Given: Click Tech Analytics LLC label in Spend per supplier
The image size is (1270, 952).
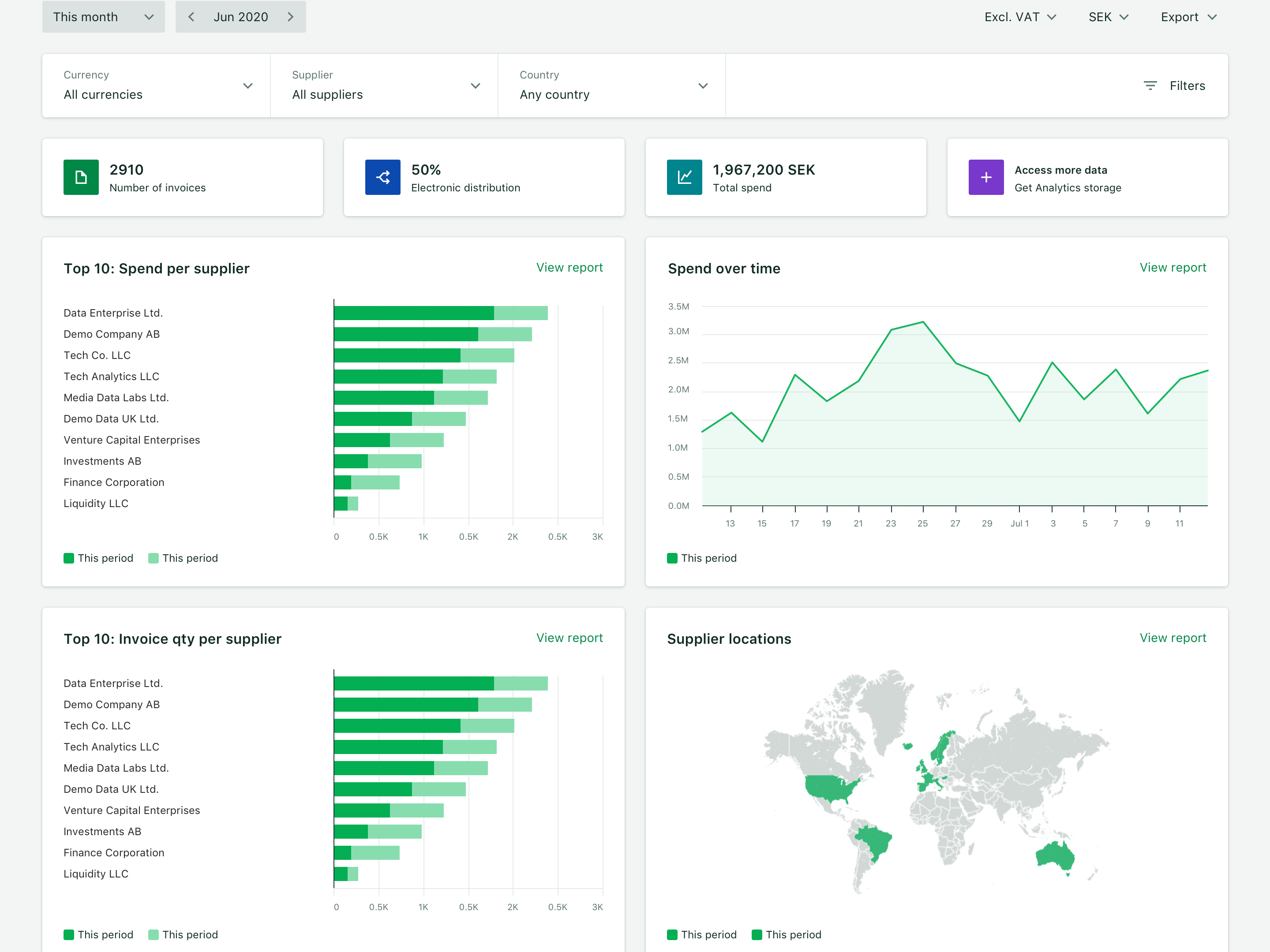Looking at the screenshot, I should [111, 377].
